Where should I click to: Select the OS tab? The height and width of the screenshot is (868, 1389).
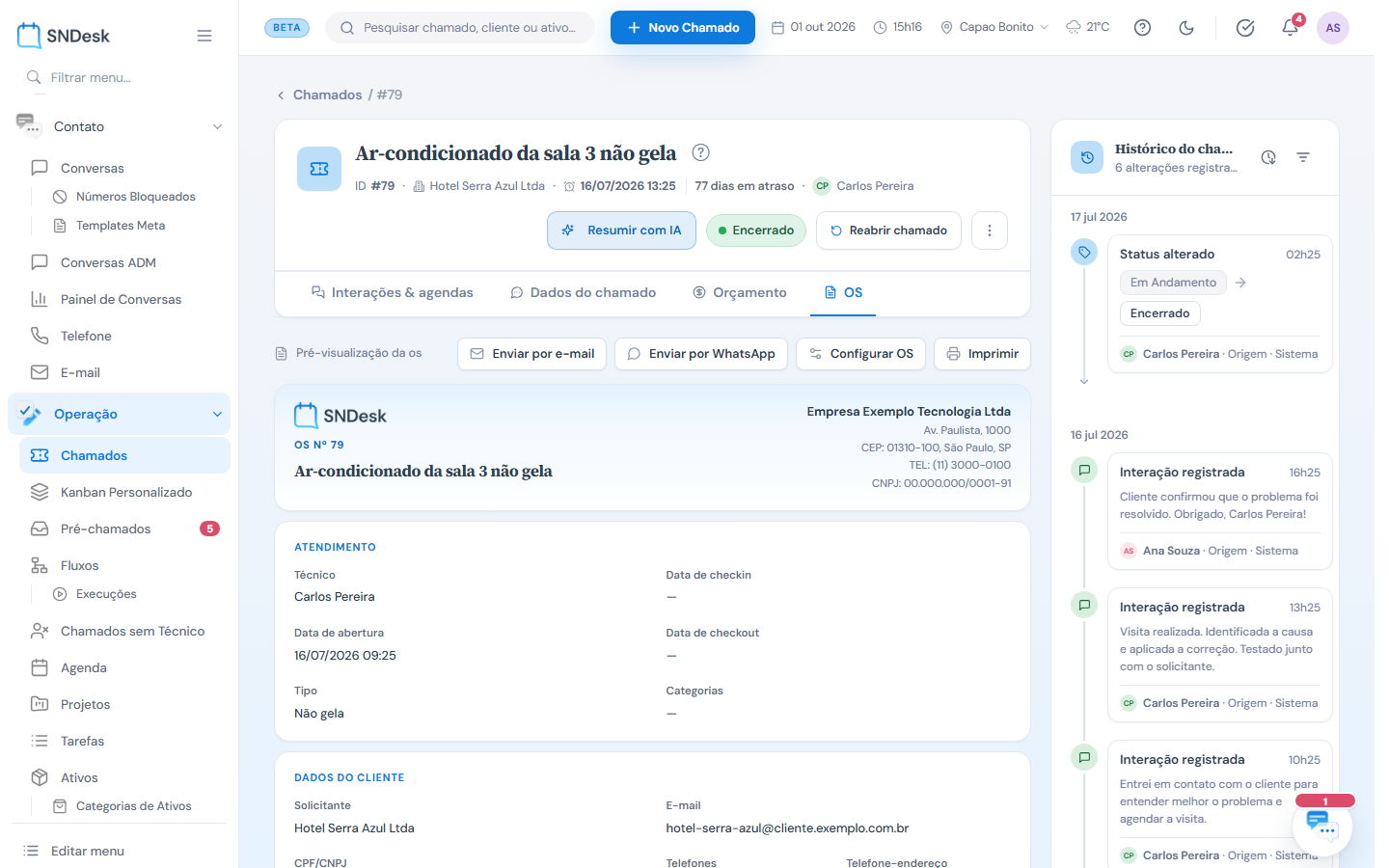coord(843,292)
